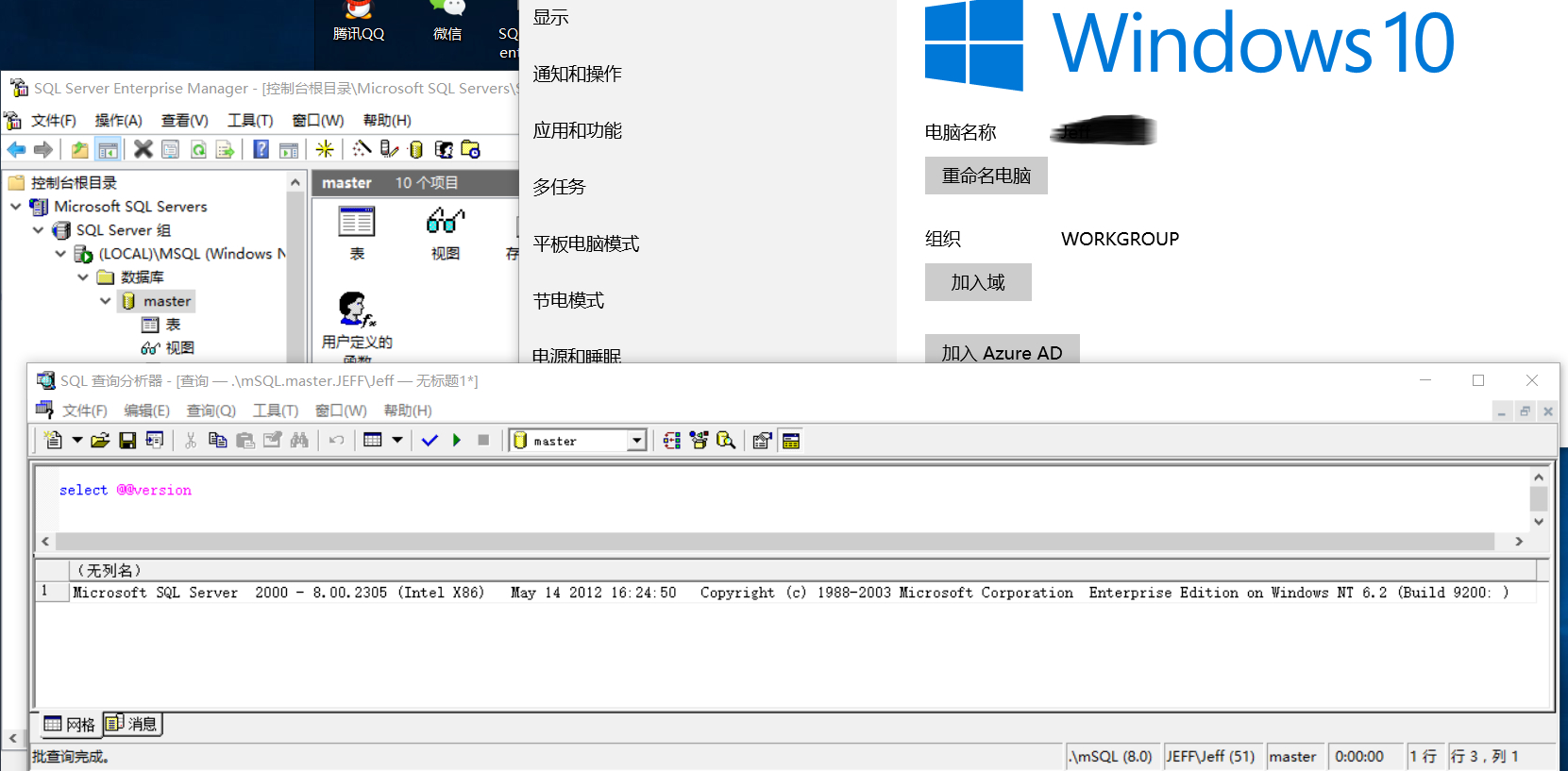Click the current connection properties icon
The width and height of the screenshot is (1568, 771).
[762, 440]
